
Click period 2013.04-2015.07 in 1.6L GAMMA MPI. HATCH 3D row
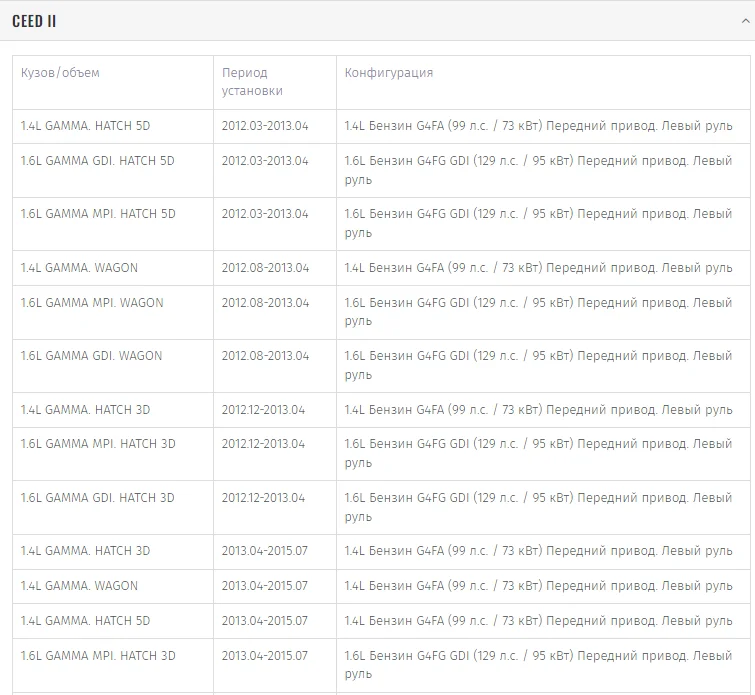(x=264, y=656)
